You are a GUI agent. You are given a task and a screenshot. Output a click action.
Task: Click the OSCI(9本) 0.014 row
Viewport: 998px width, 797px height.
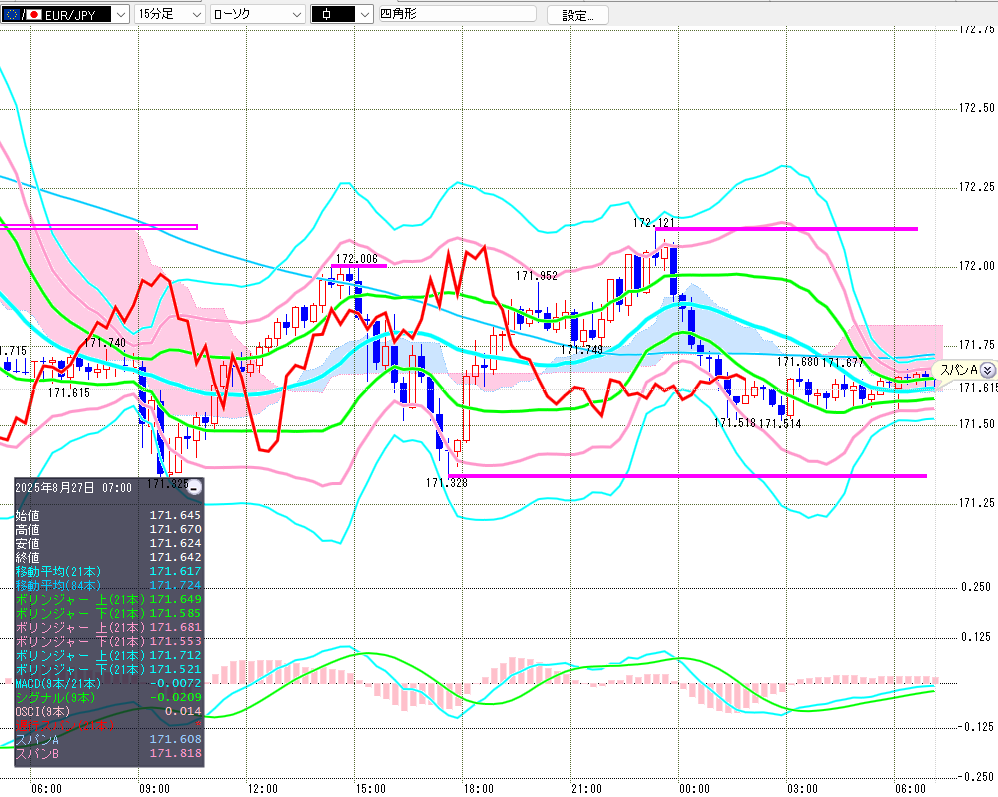108,711
